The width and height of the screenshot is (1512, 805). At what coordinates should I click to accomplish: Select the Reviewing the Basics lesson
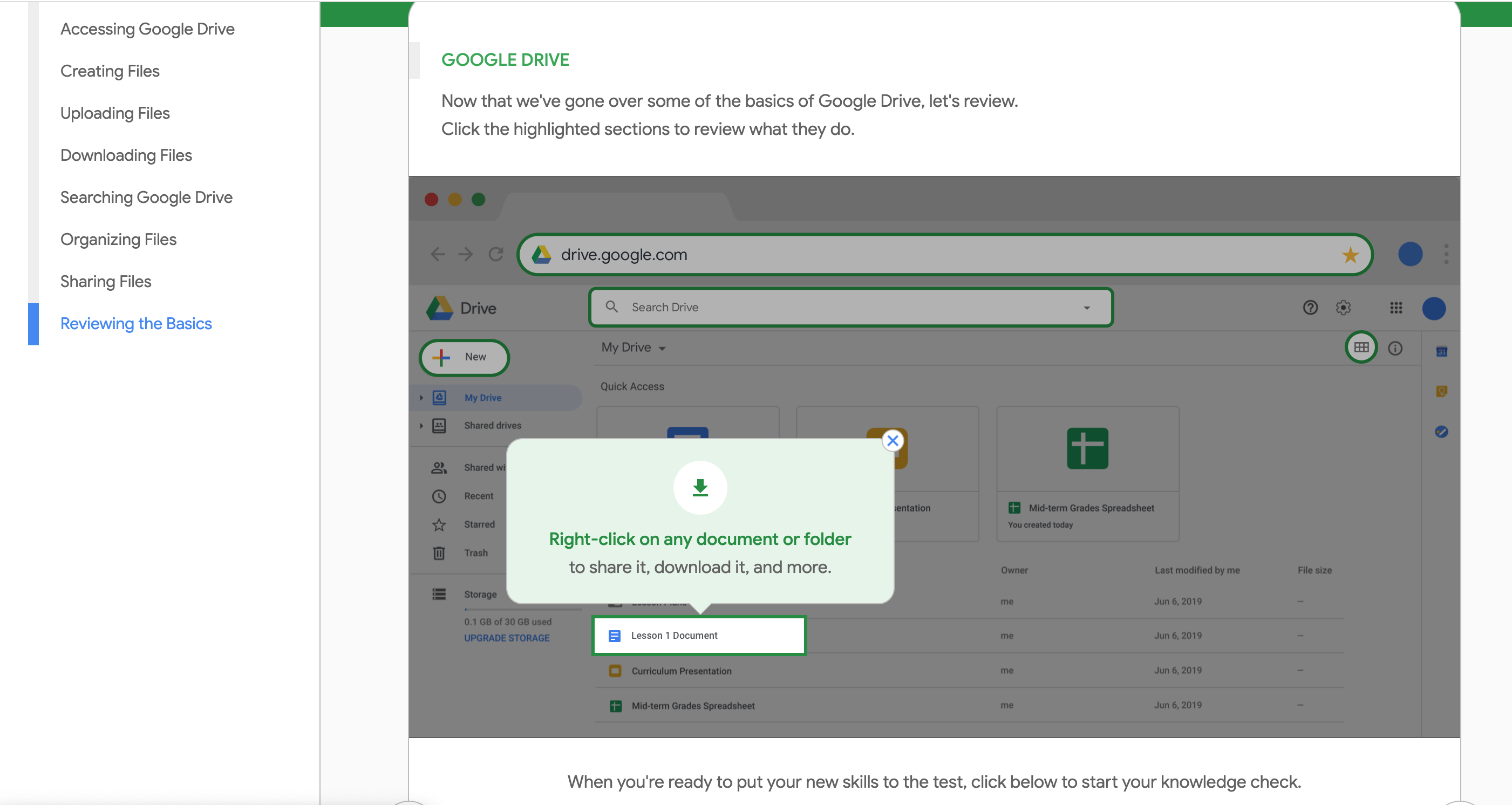point(136,323)
